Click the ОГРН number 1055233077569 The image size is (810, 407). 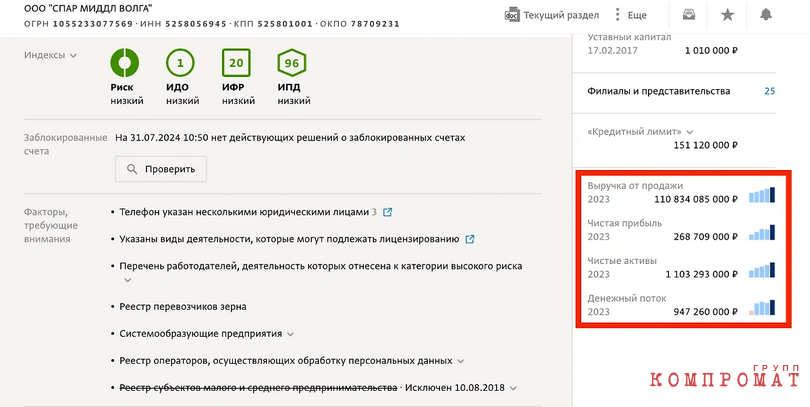click(93, 24)
